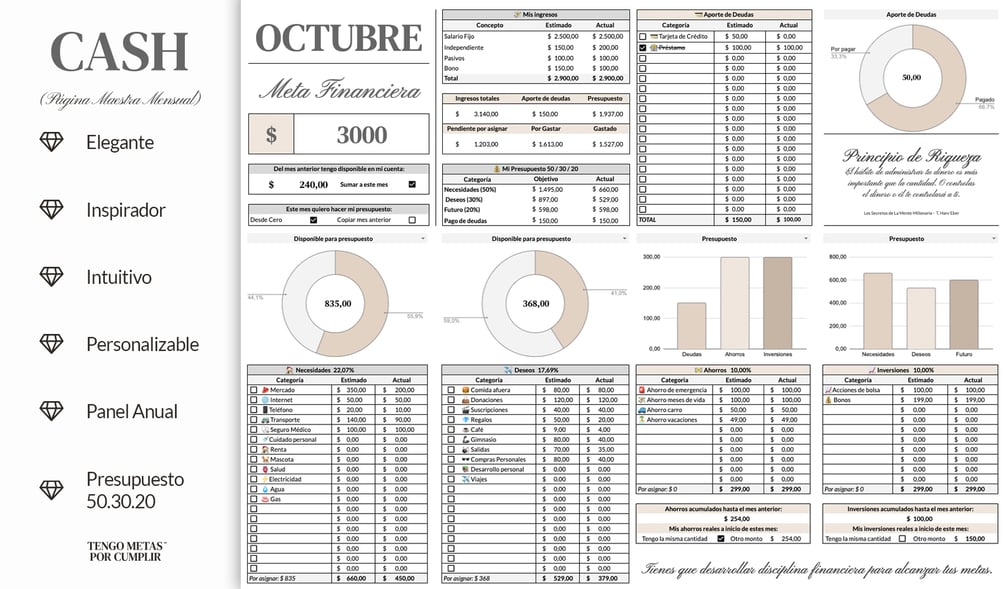Click the diamond icon beside Elegante
Screen dimensions: 1005x589
point(51,142)
